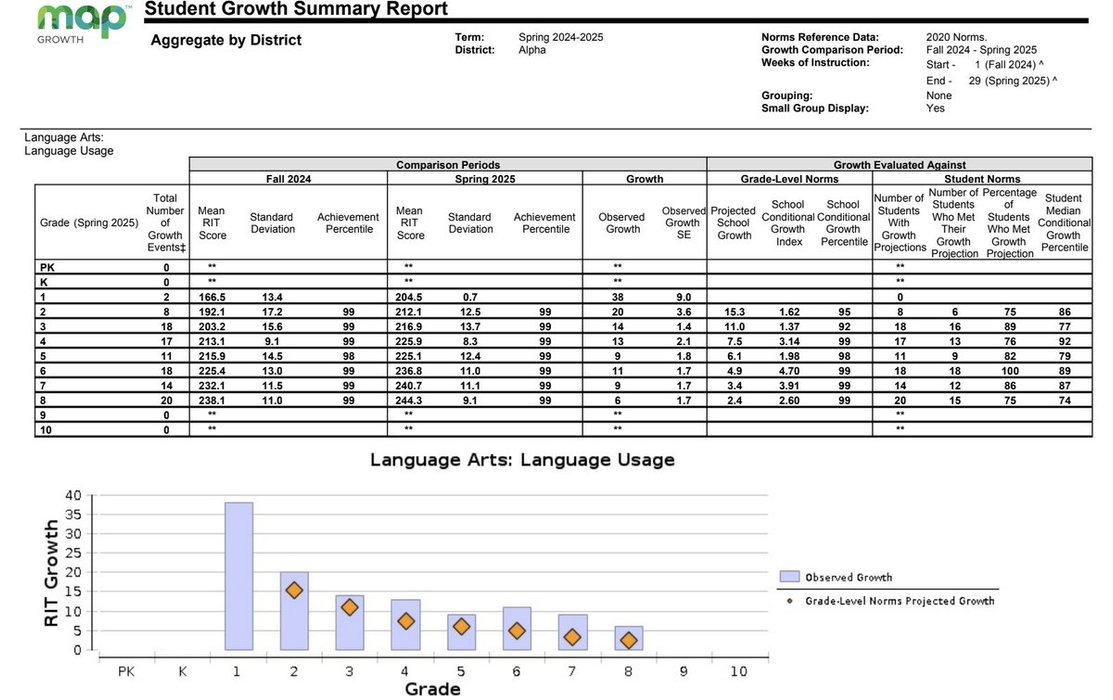Click the Grade 1 observed growth SE '9.0'
Screen dimensions: 1113x700
pos(684,297)
